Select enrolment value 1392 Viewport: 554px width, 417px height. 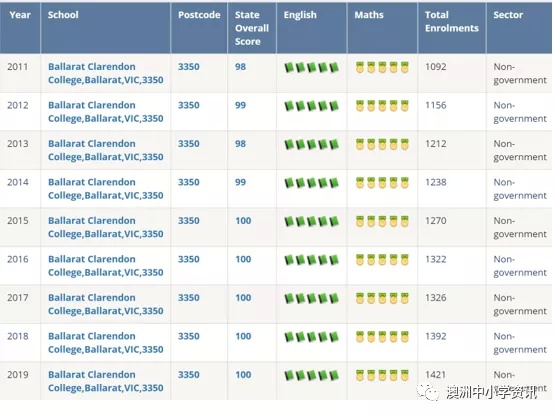tap(436, 336)
